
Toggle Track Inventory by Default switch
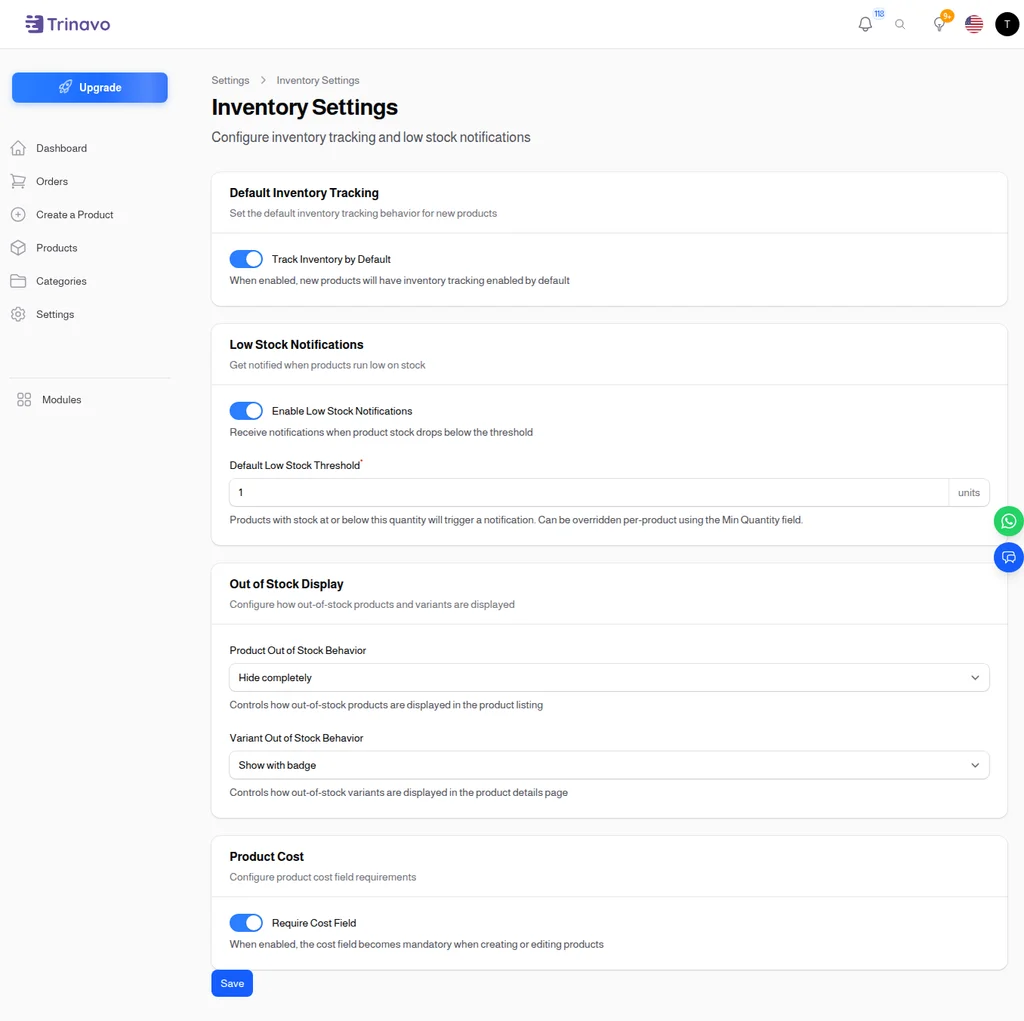coord(246,259)
